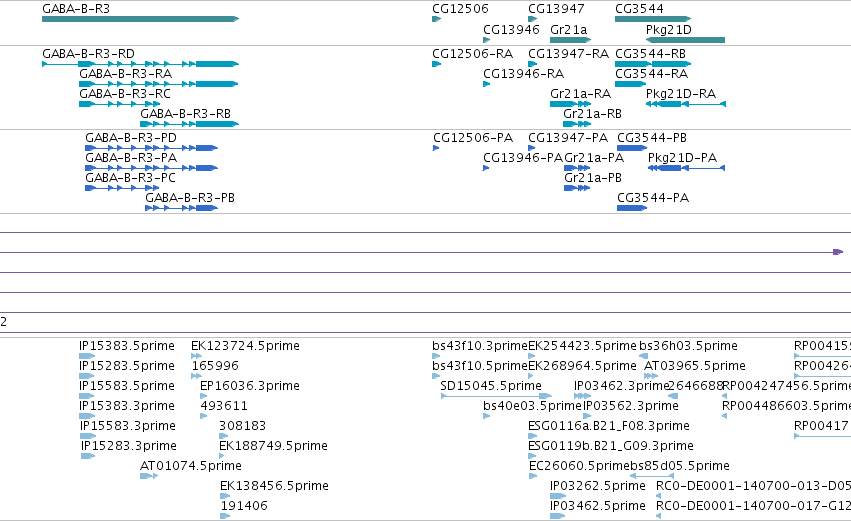Click the EK138456.5prime feature label
Viewport: 851px width, 521px height.
tap(275, 486)
